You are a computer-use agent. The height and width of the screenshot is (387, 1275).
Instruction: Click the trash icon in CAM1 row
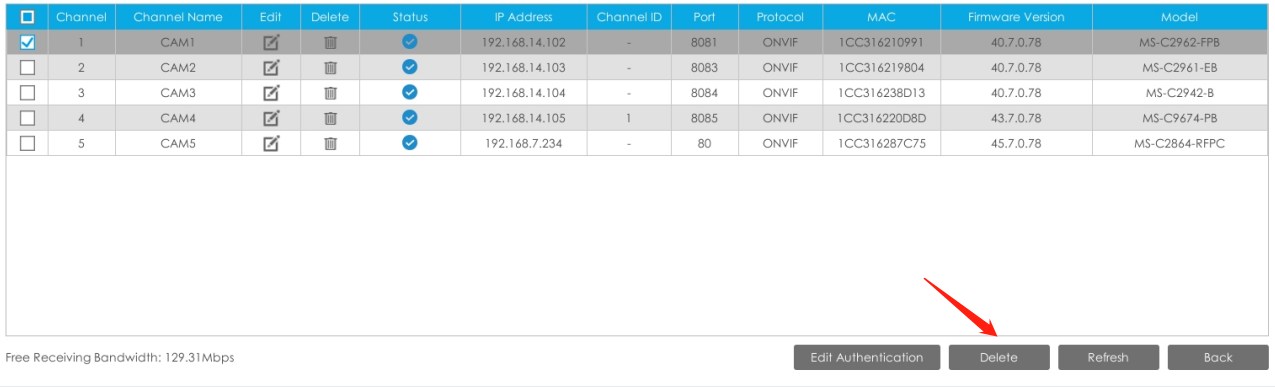pyautogui.click(x=330, y=42)
